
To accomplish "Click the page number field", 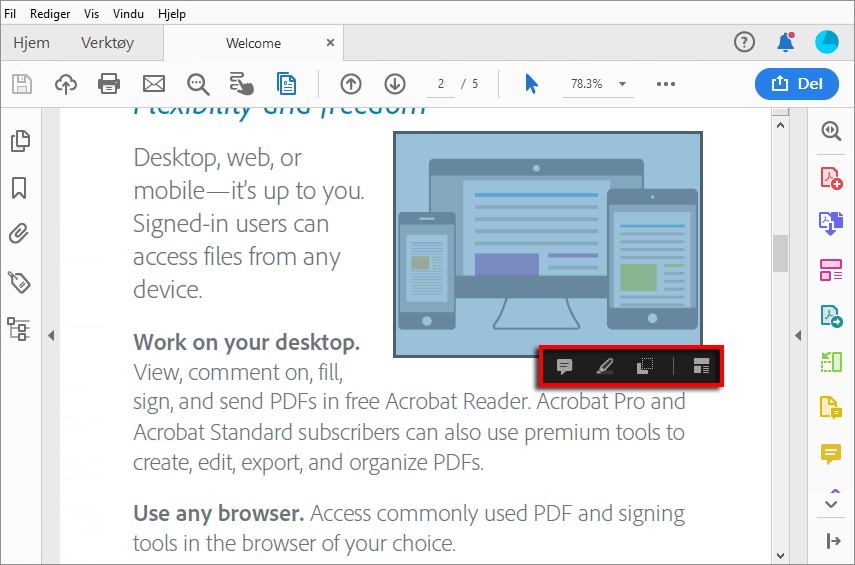I will [x=441, y=84].
